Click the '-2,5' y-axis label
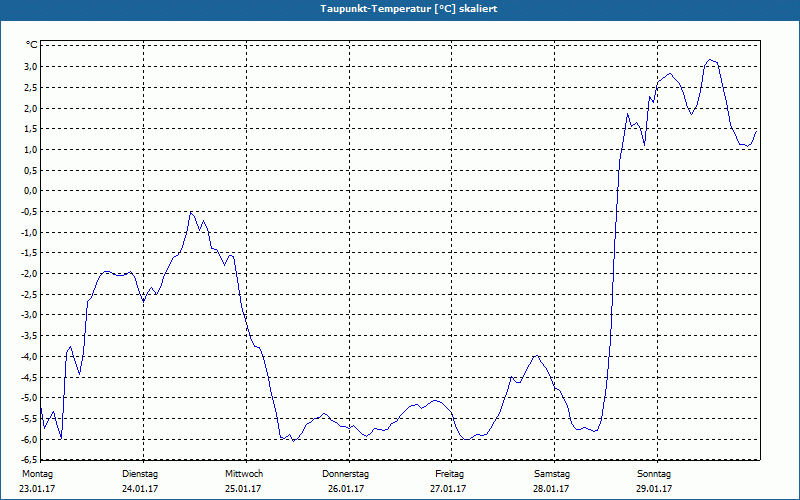The height and width of the screenshot is (500, 800). coord(29,294)
